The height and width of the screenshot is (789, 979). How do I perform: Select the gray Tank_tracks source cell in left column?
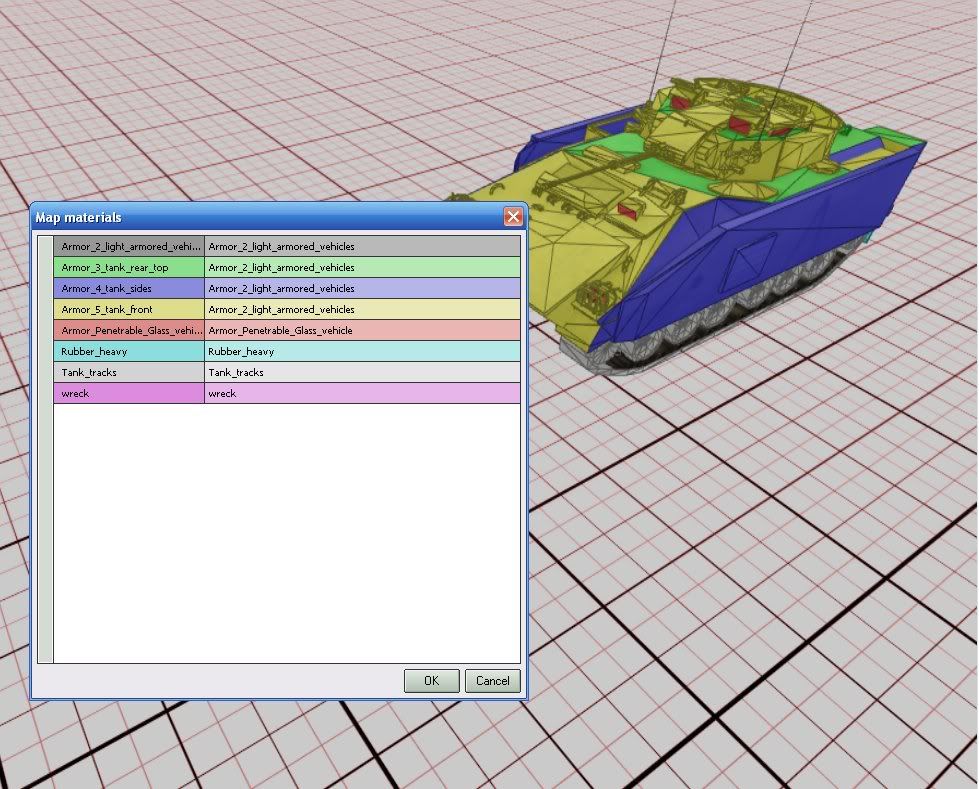130,373
